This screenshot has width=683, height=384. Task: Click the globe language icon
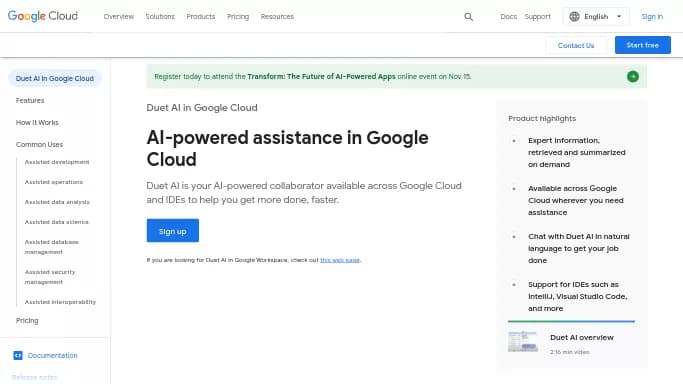coord(575,17)
